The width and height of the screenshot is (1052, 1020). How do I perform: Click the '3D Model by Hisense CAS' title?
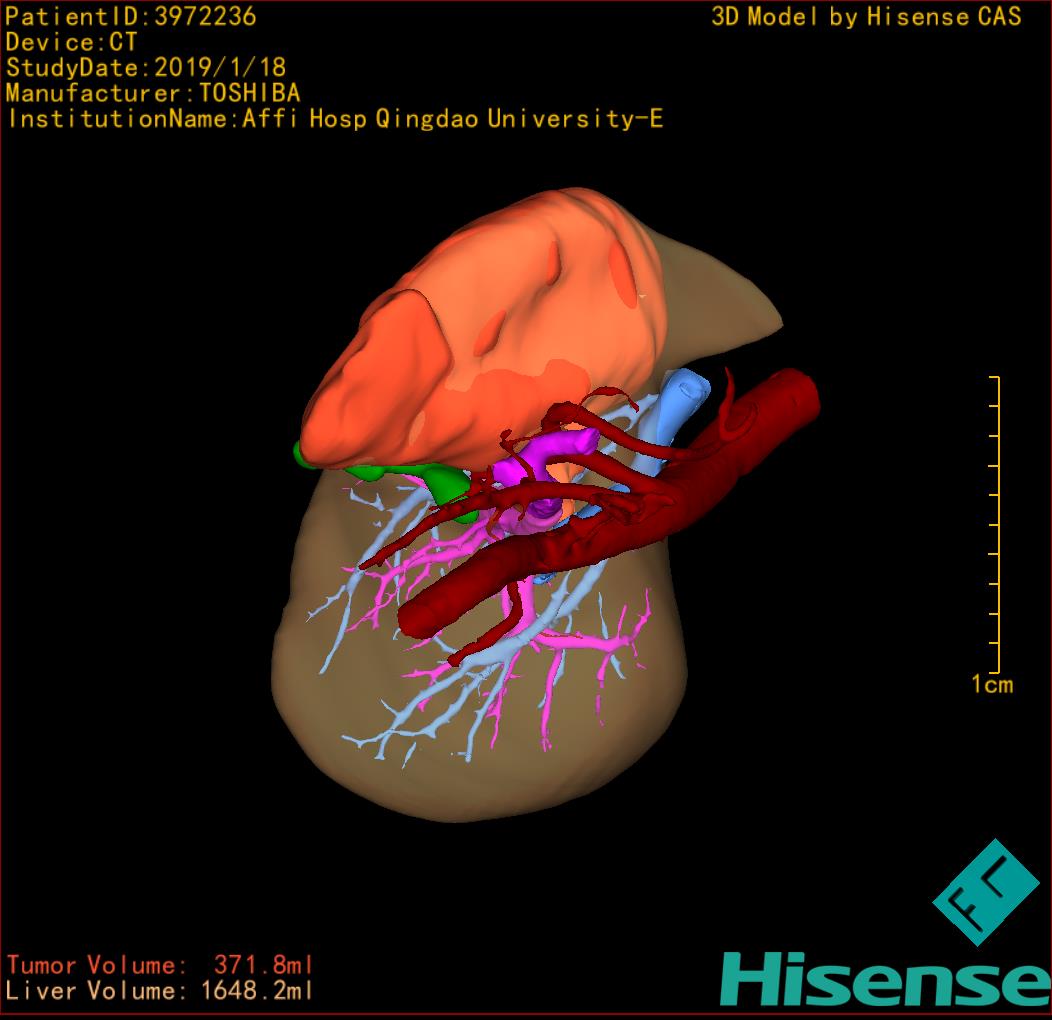(x=866, y=16)
